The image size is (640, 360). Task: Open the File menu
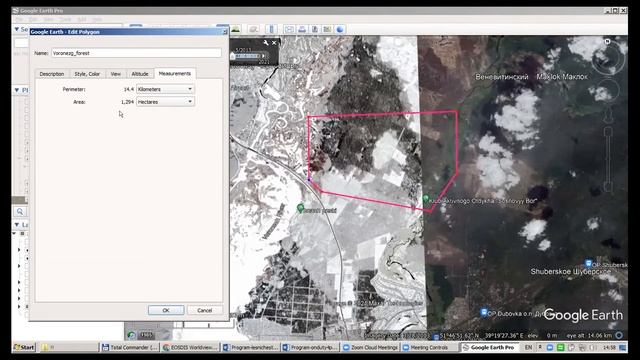[19, 19]
